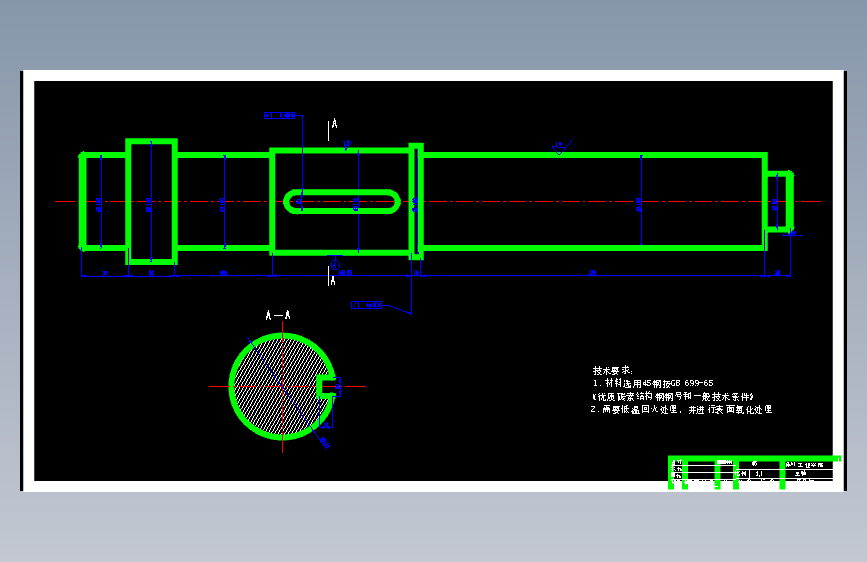Click the surface roughness symbol above the keyway section
Image resolution: width=867 pixels, height=562 pixels.
[347, 145]
